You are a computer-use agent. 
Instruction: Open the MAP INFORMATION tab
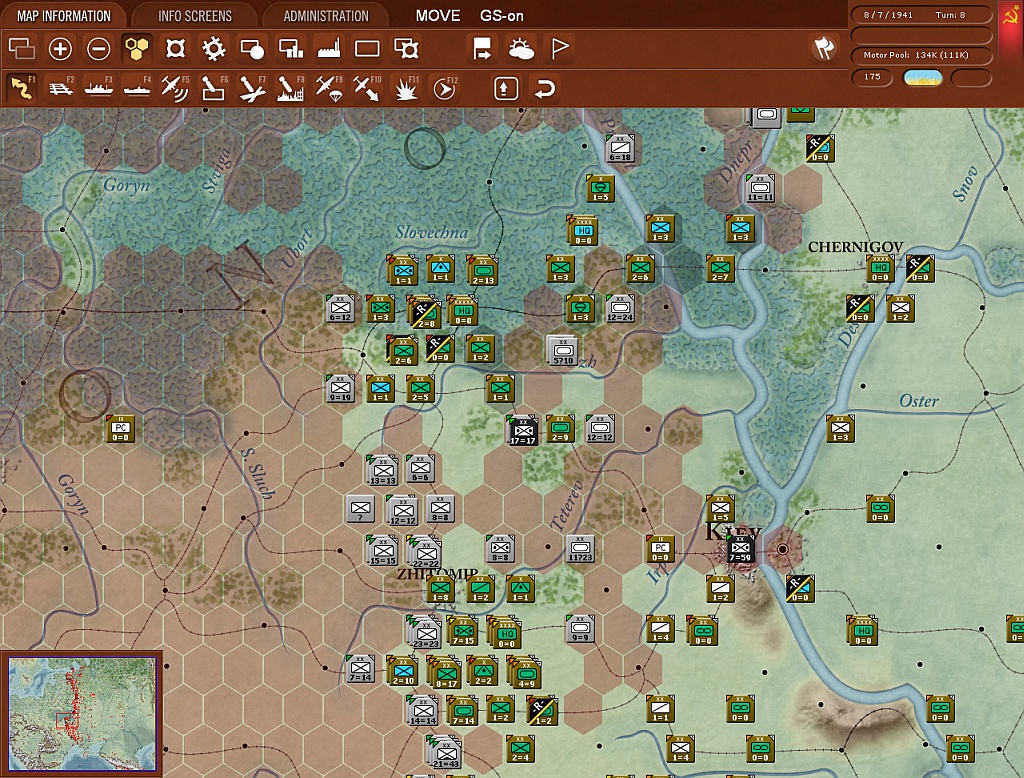click(64, 16)
